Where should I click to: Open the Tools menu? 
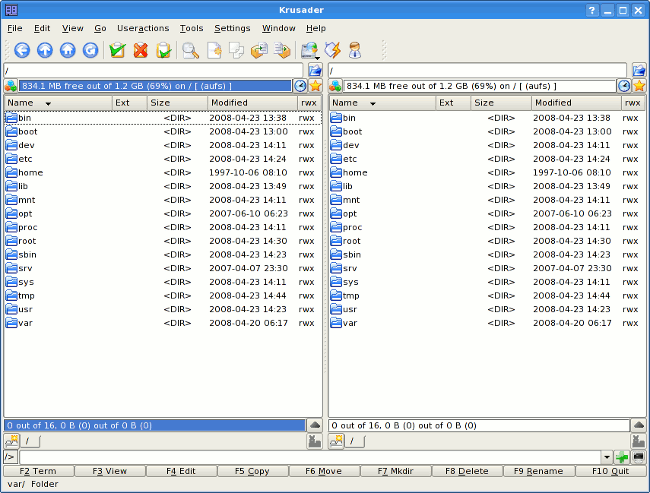tap(191, 28)
